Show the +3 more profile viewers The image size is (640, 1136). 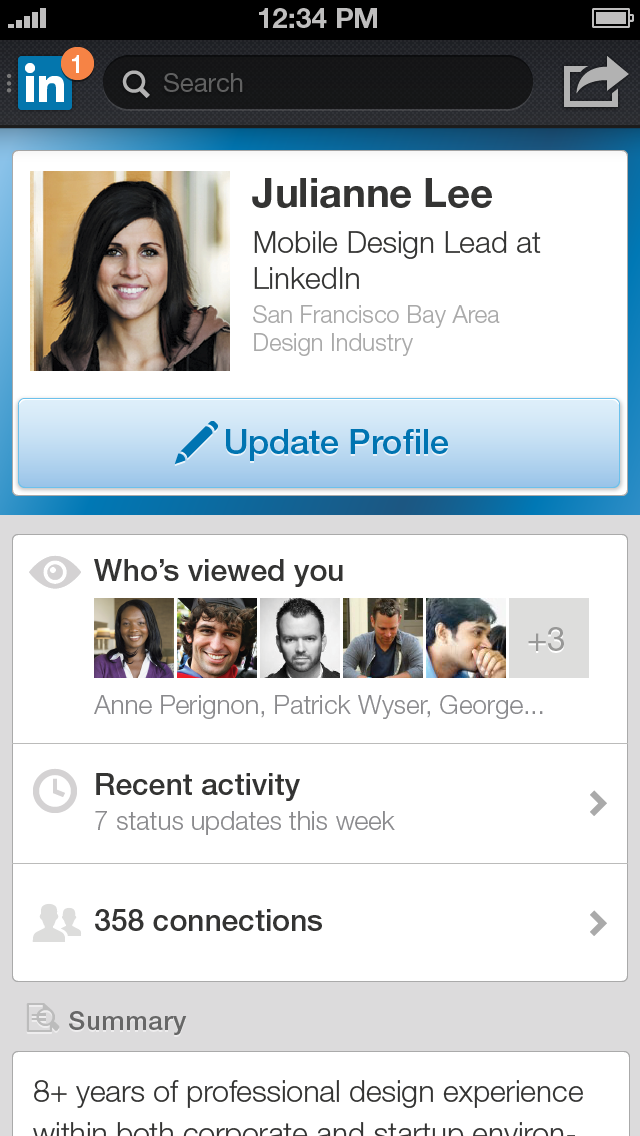[549, 638]
